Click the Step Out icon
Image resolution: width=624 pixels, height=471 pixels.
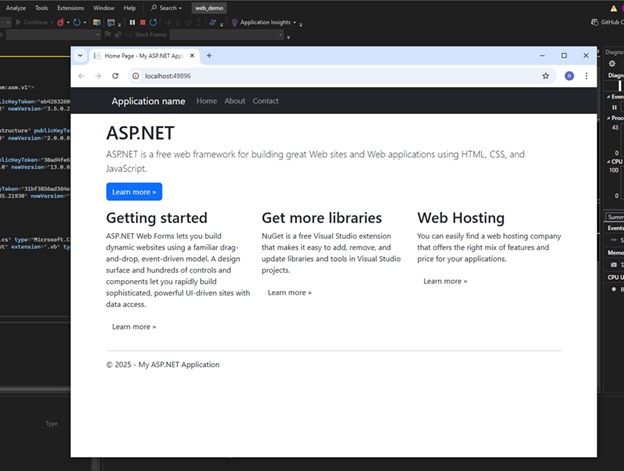pyautogui.click(x=199, y=22)
